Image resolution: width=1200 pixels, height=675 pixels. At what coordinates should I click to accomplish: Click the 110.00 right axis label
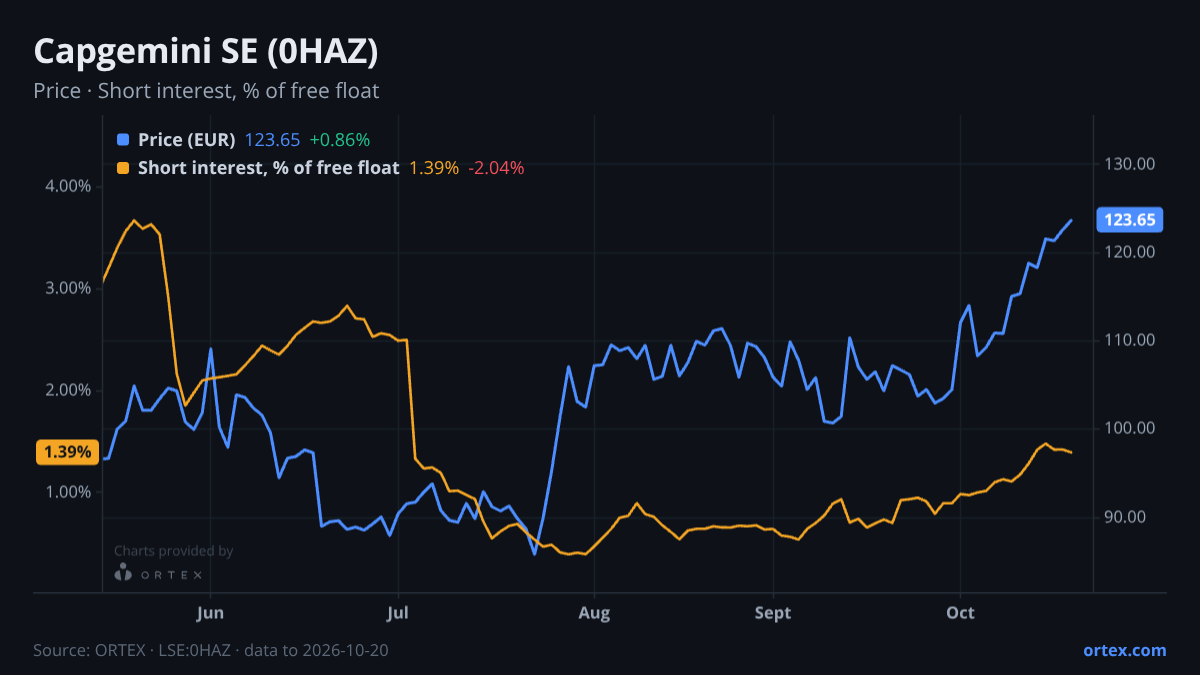1130,340
